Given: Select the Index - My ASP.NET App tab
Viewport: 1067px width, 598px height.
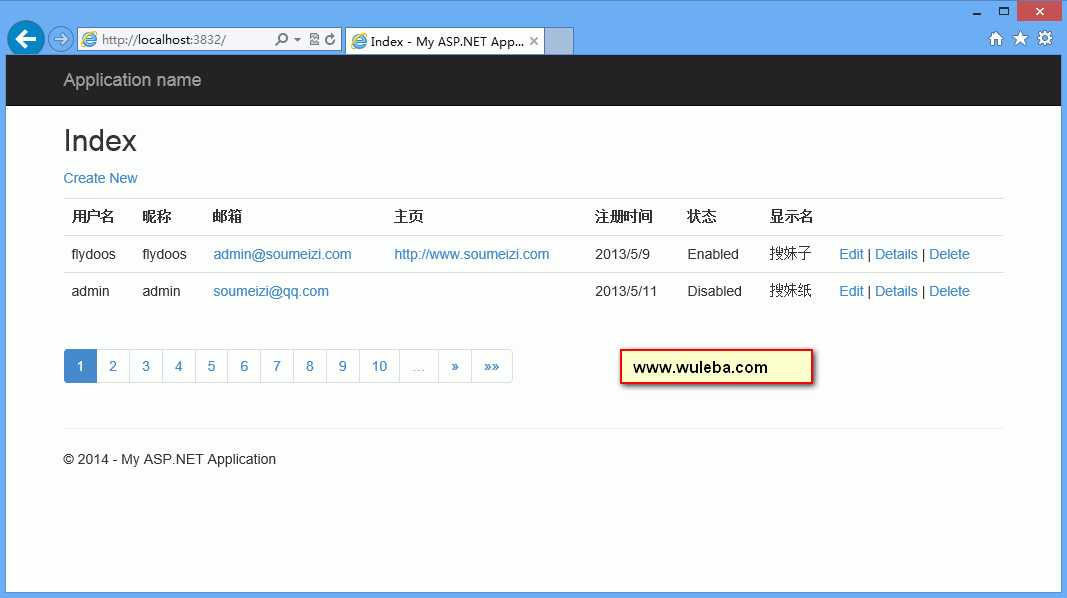Looking at the screenshot, I should [445, 41].
